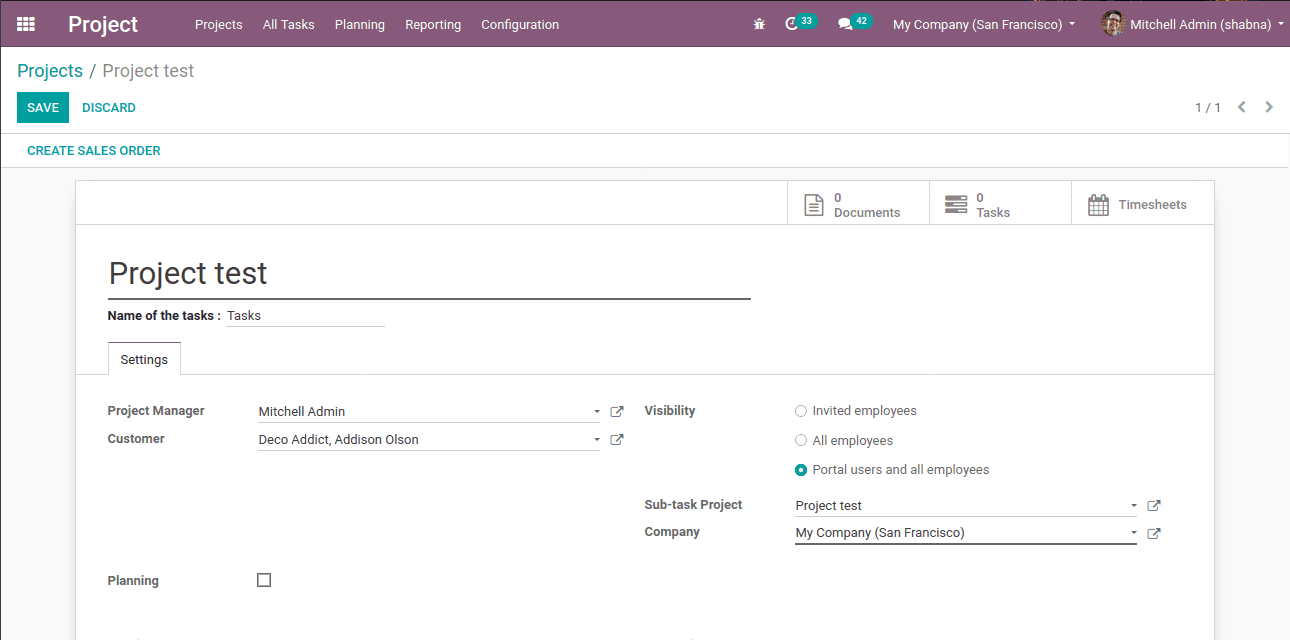The image size is (1290, 640).
Task: Click the Visibility field label
Action: point(670,411)
